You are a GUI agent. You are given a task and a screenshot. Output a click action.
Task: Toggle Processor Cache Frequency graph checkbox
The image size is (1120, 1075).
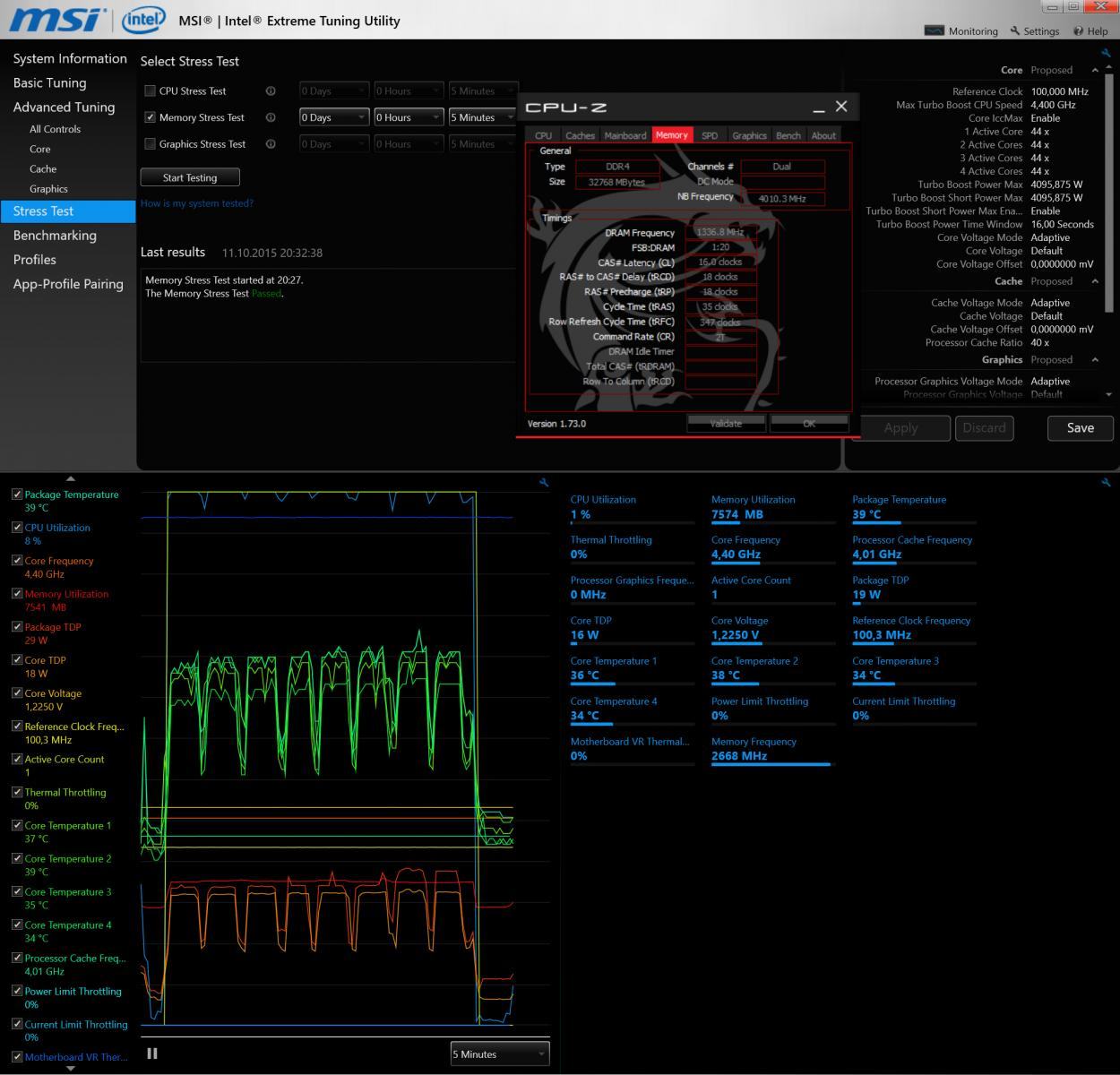[x=17, y=958]
